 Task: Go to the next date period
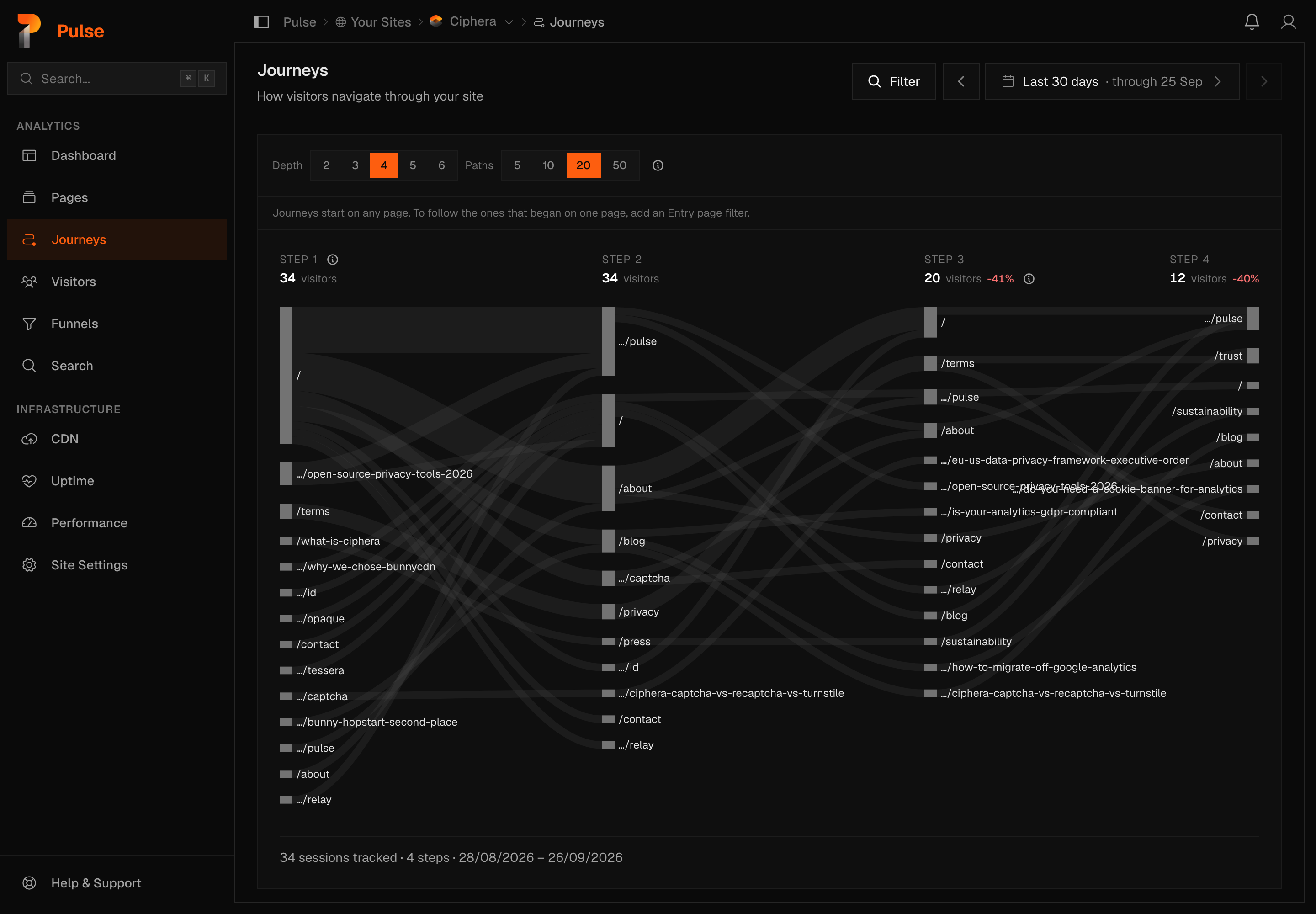[x=1263, y=81]
